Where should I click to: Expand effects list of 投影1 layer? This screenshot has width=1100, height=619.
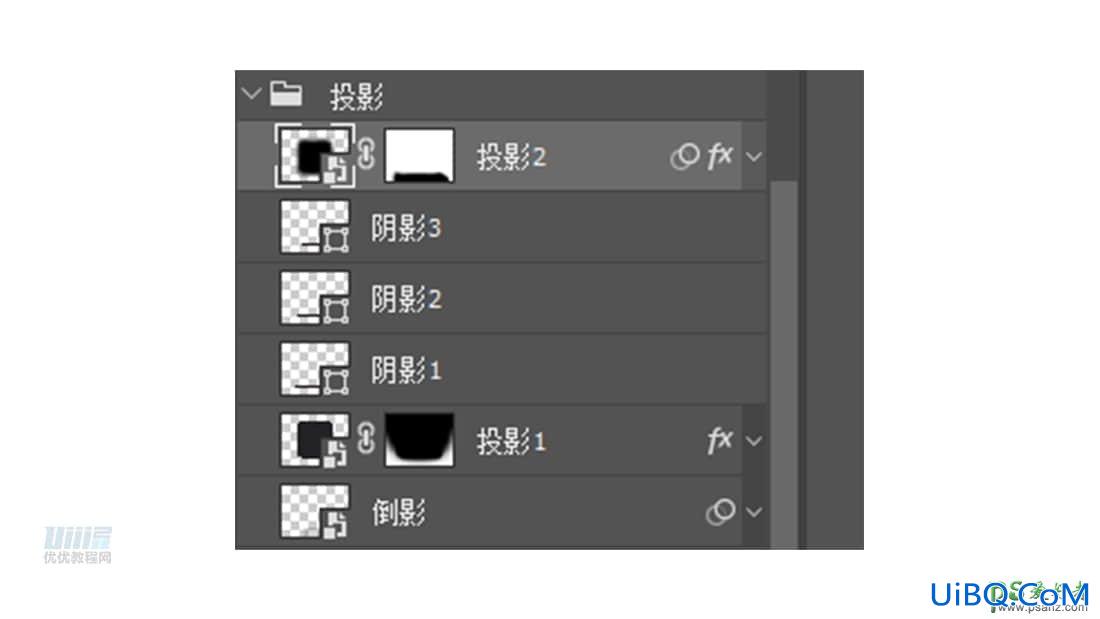[x=754, y=441]
